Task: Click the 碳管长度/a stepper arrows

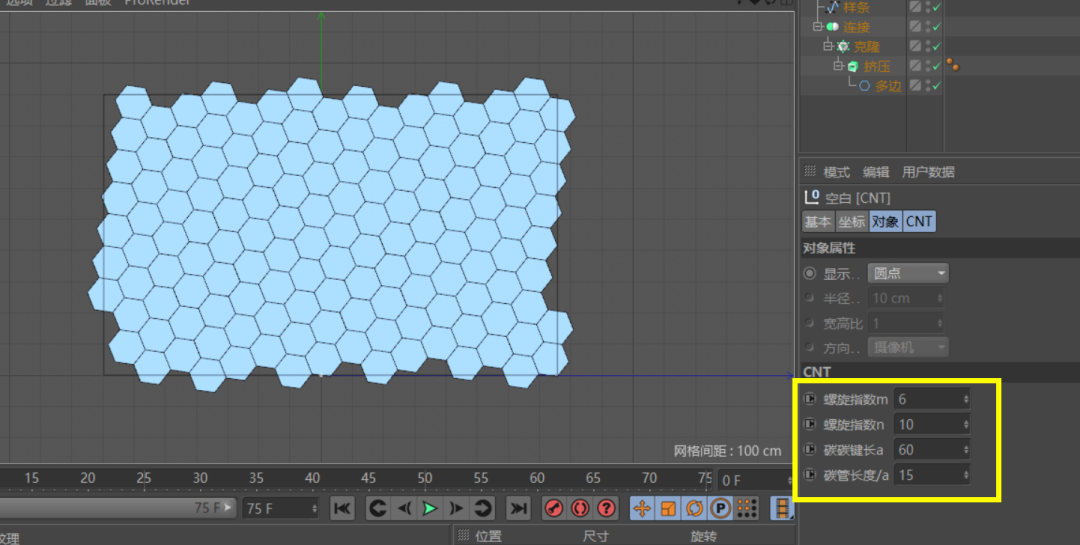Action: tap(966, 475)
